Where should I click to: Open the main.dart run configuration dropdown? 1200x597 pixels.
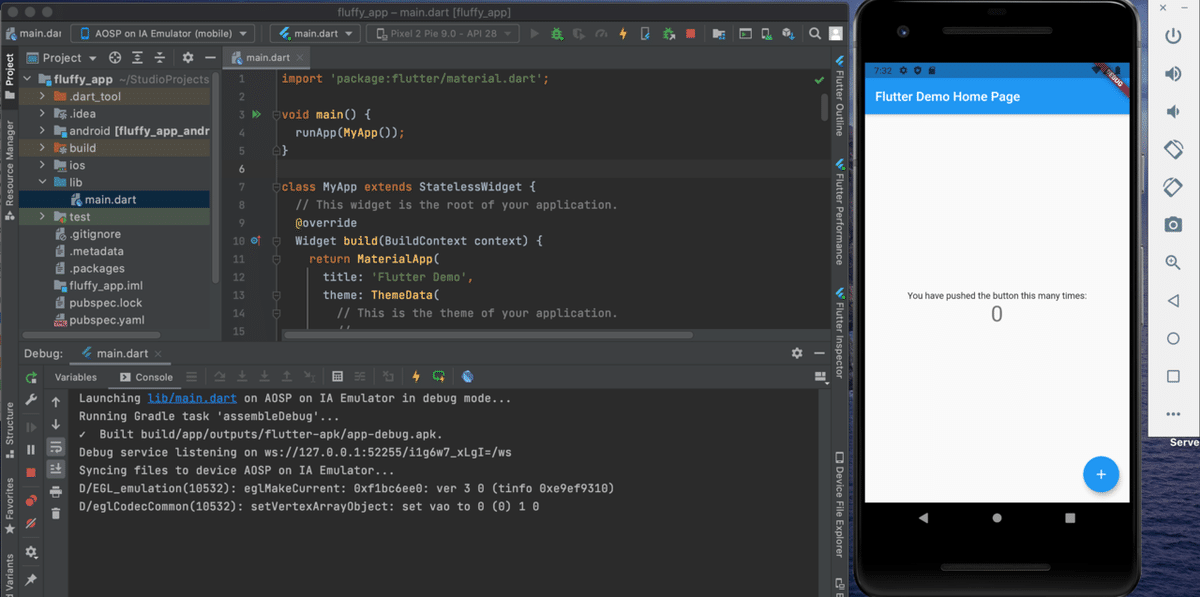coord(316,33)
